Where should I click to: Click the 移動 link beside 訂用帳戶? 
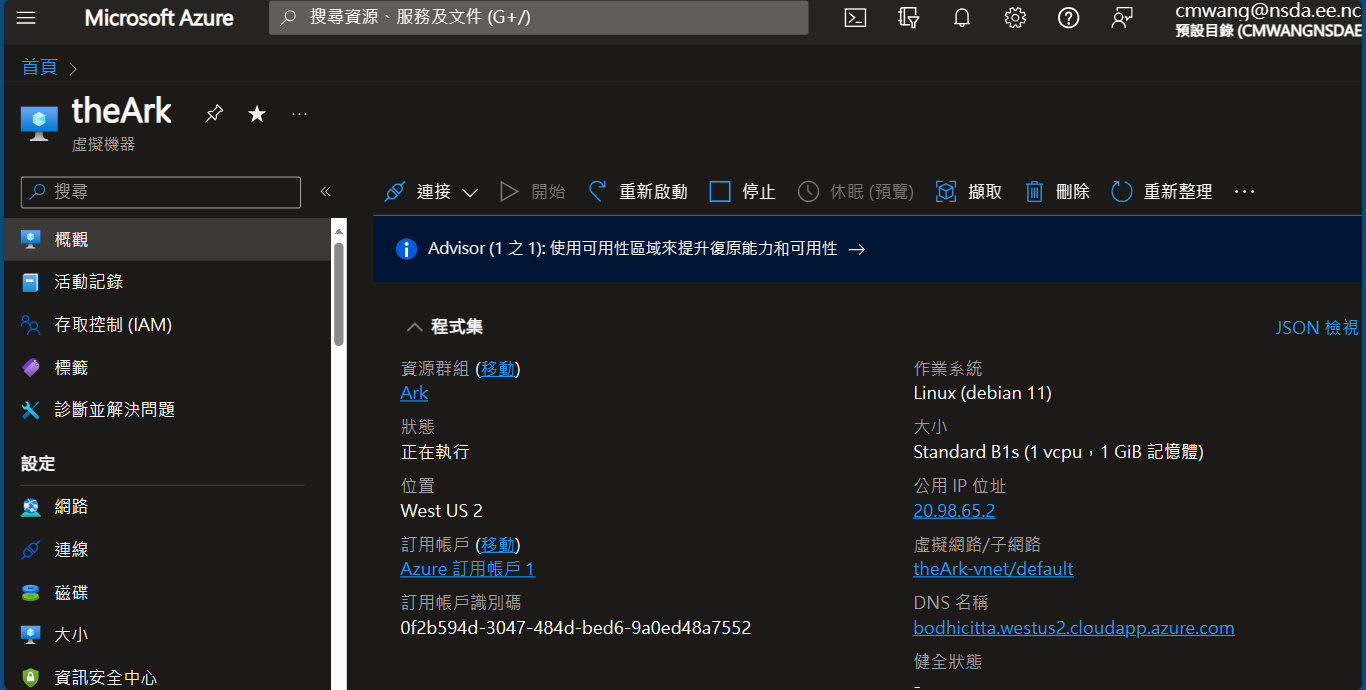point(498,545)
